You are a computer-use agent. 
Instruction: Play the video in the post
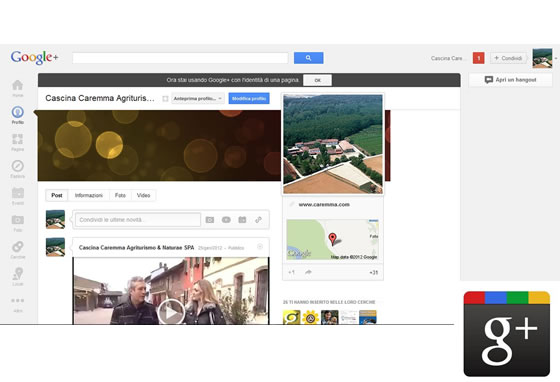171,312
